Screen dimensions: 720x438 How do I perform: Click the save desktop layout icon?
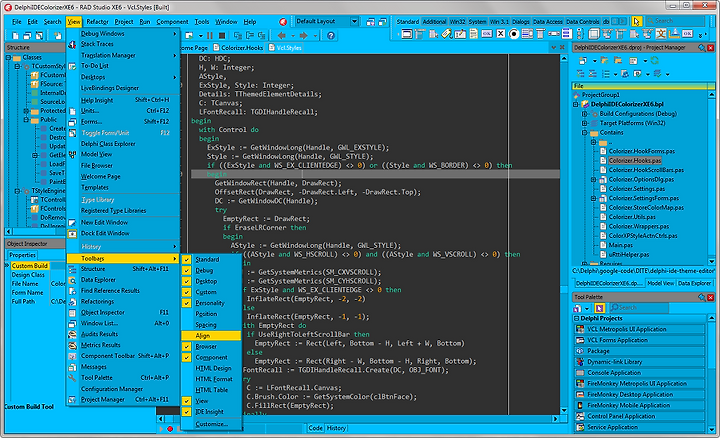pyautogui.click(x=370, y=22)
